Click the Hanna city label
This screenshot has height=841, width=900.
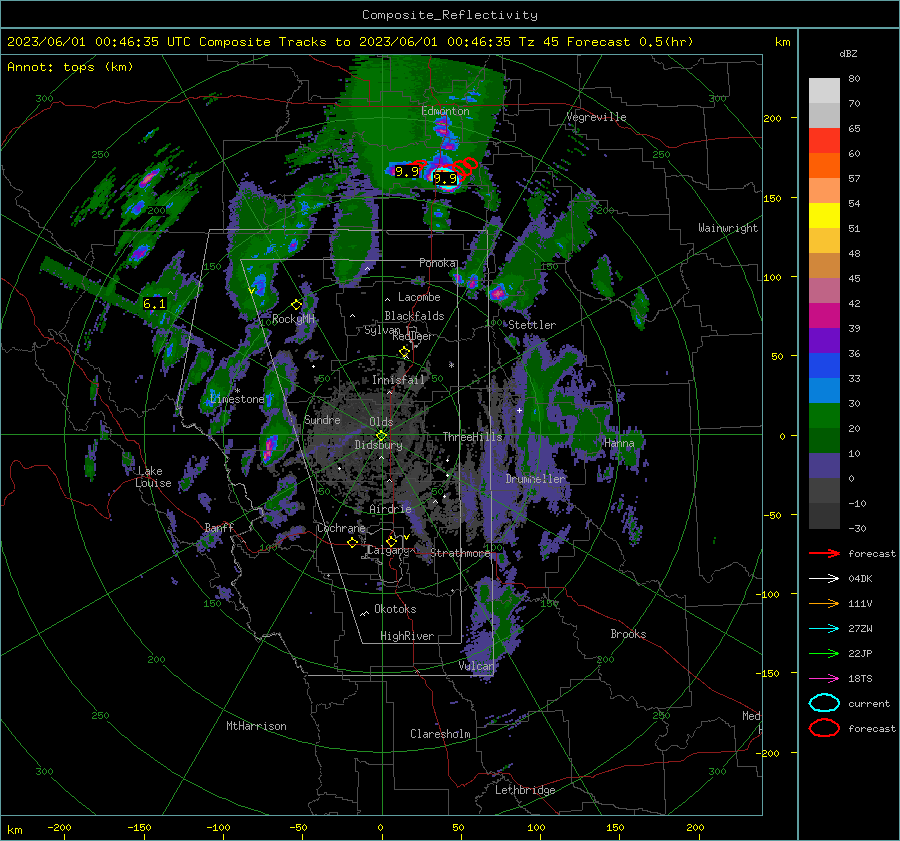click(619, 443)
